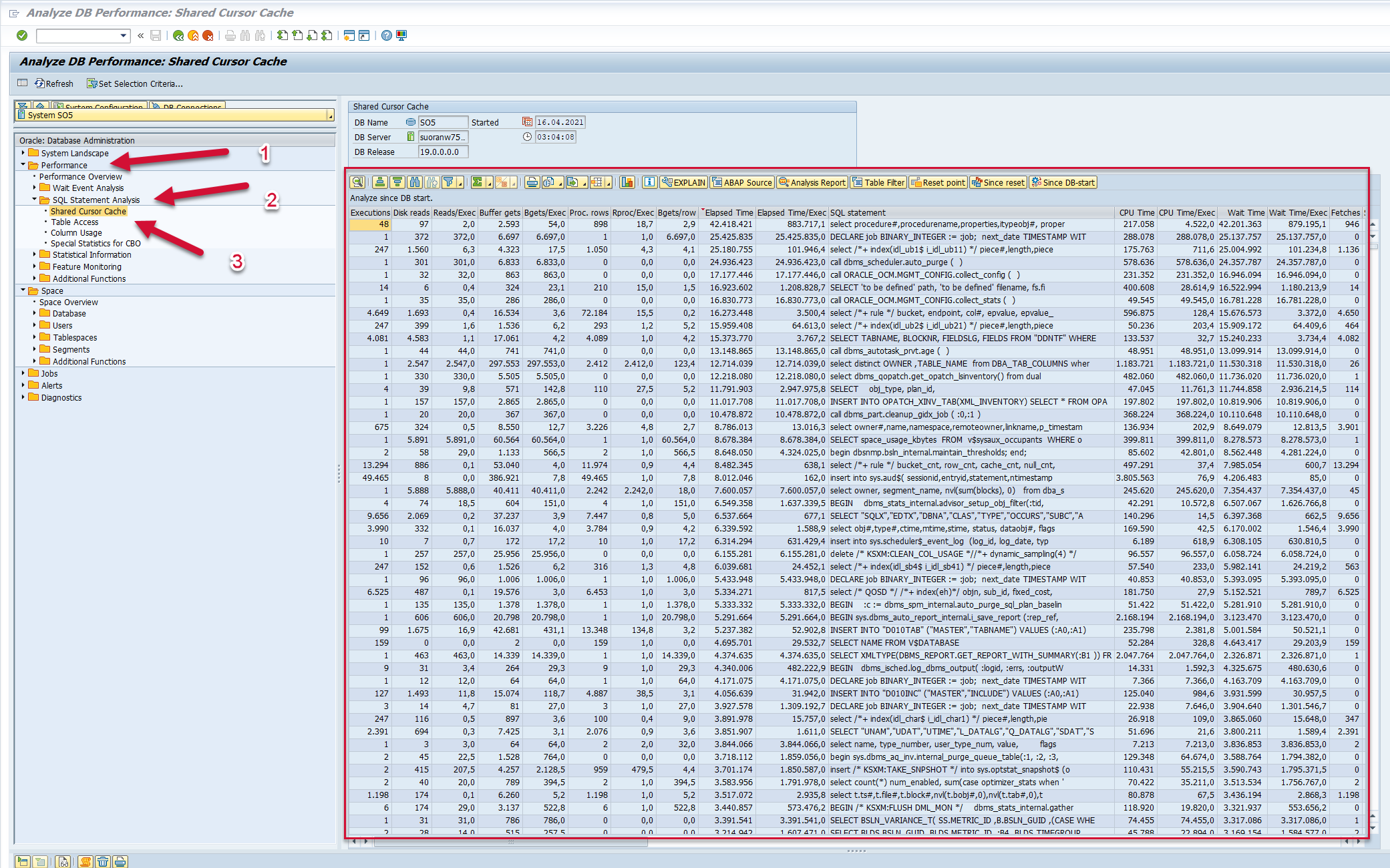Click into the DB Name input field

pyautogui.click(x=442, y=122)
